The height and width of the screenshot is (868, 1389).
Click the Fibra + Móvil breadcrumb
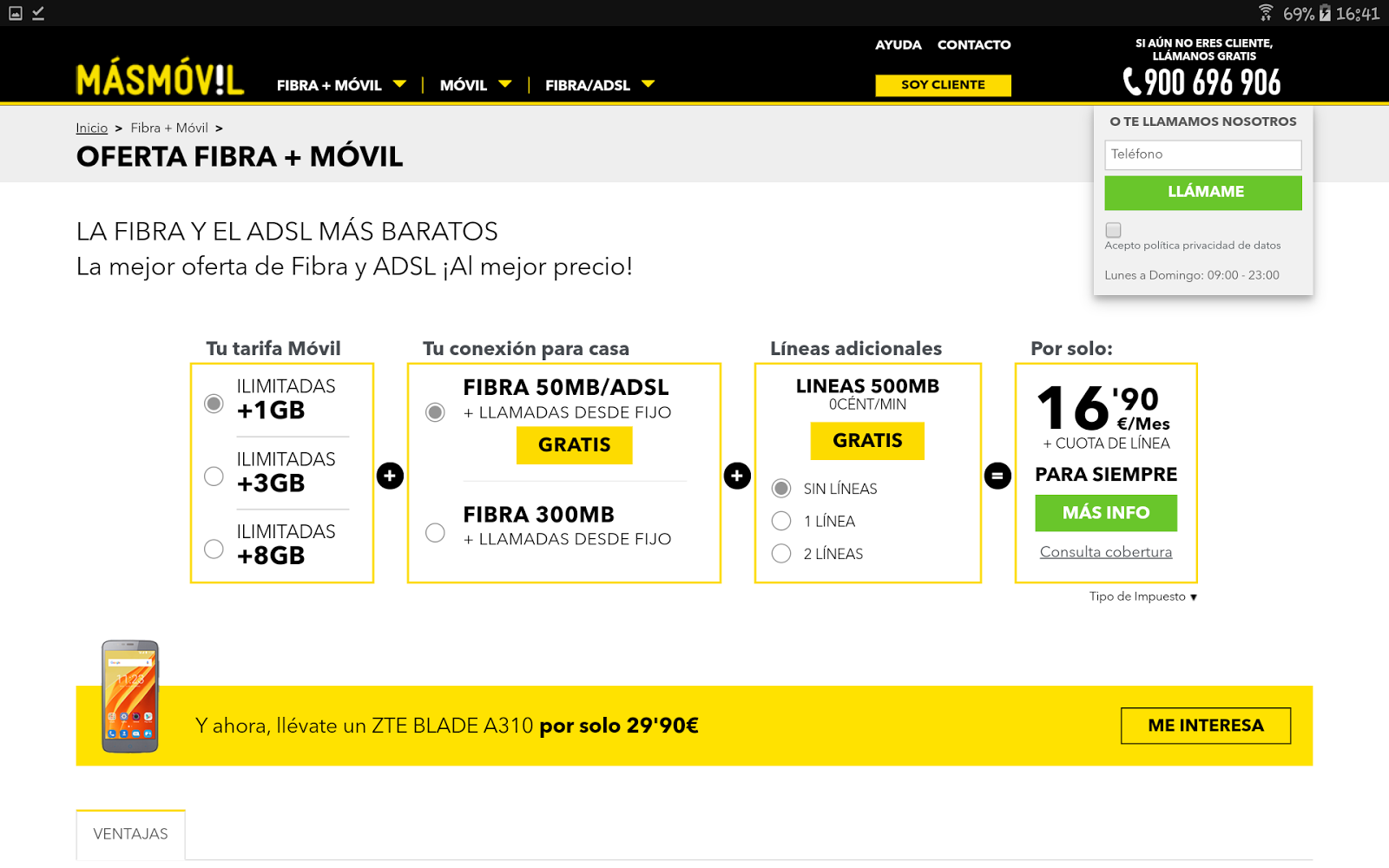pyautogui.click(x=169, y=128)
